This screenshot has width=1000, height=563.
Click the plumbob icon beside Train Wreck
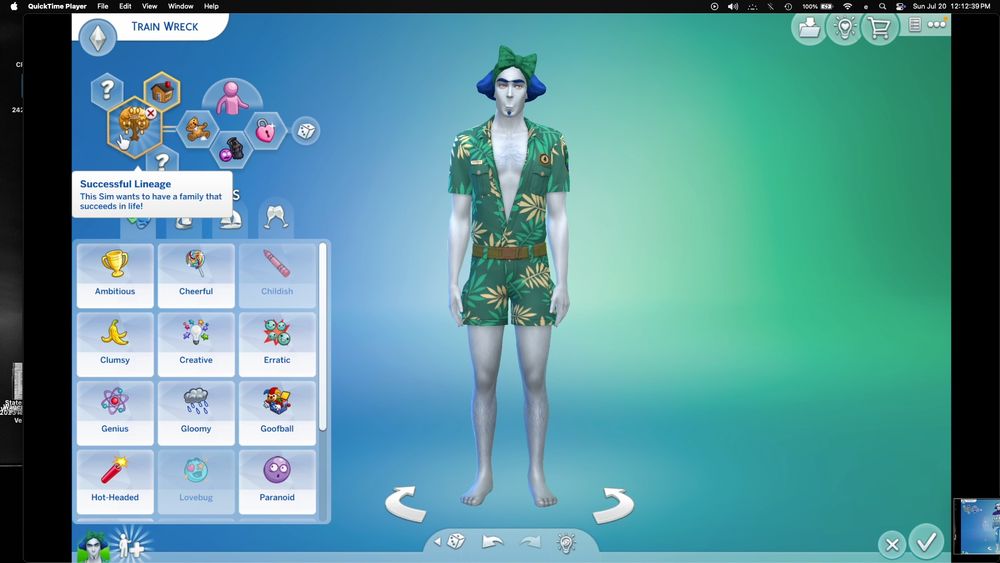[98, 36]
